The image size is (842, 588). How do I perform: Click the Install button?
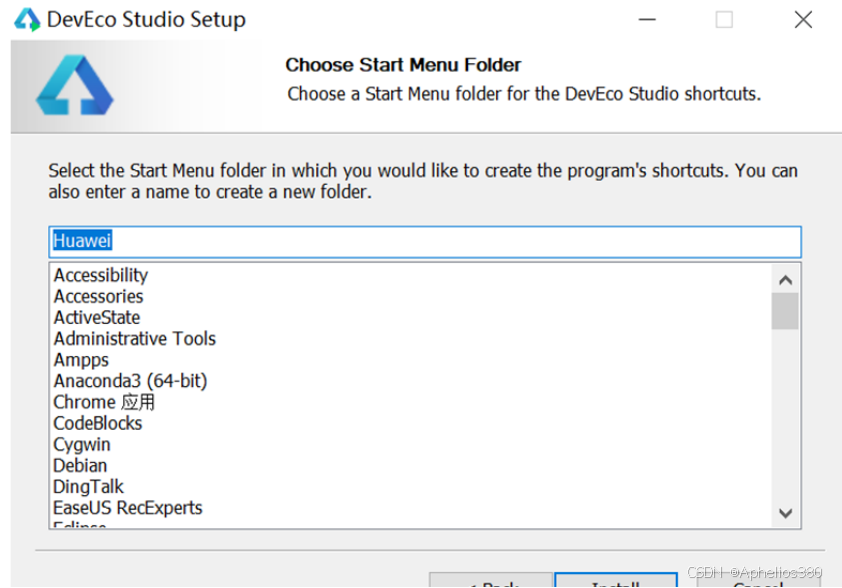(x=615, y=580)
